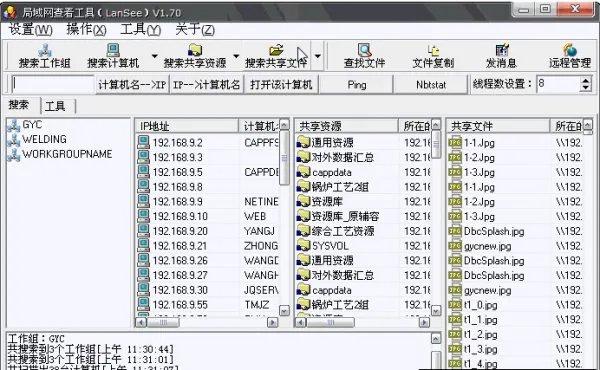Screen dimensions: 600x370
Task: Click the IP-->计算机名 button
Action: pos(207,85)
